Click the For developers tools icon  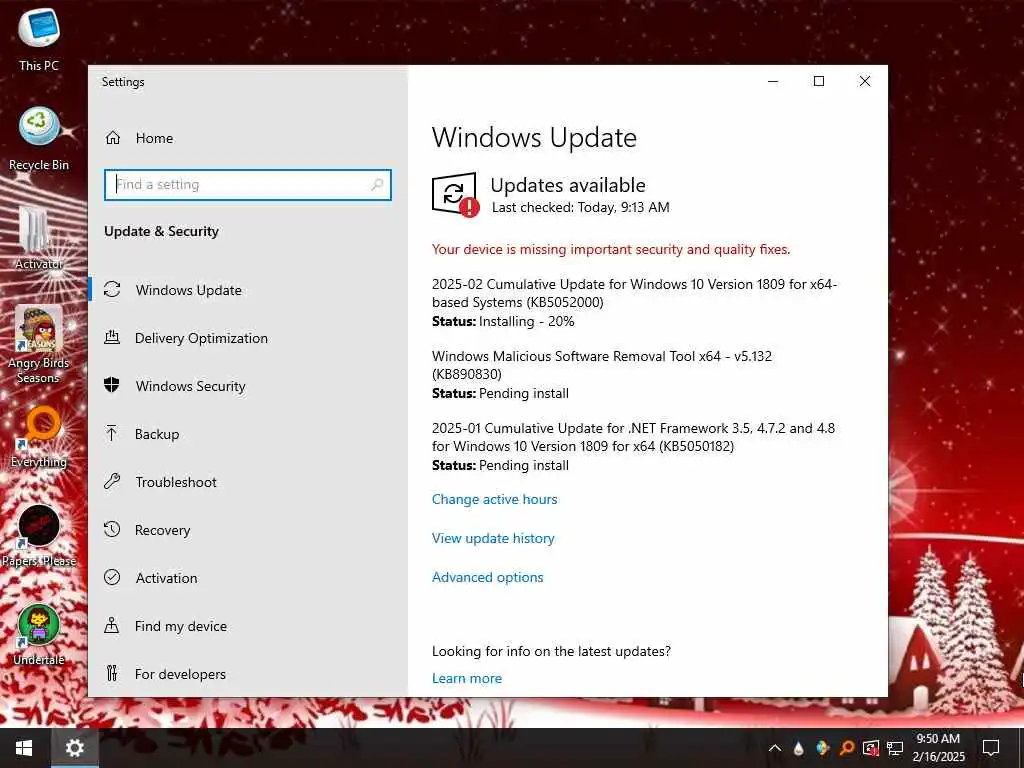(x=112, y=673)
